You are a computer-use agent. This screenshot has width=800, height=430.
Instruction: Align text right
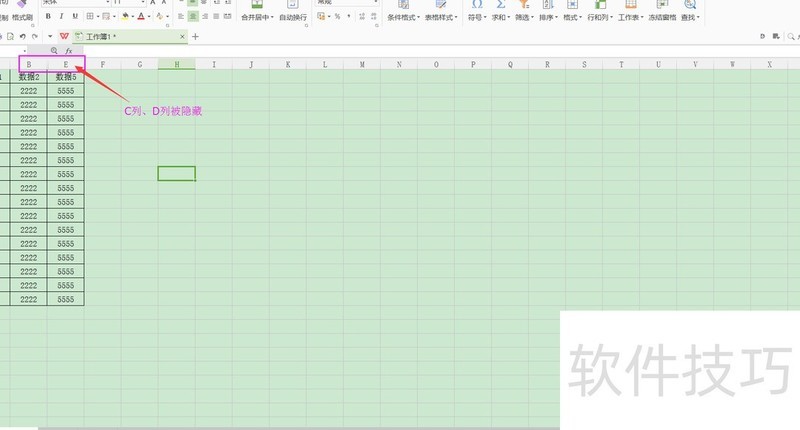tap(205, 16)
